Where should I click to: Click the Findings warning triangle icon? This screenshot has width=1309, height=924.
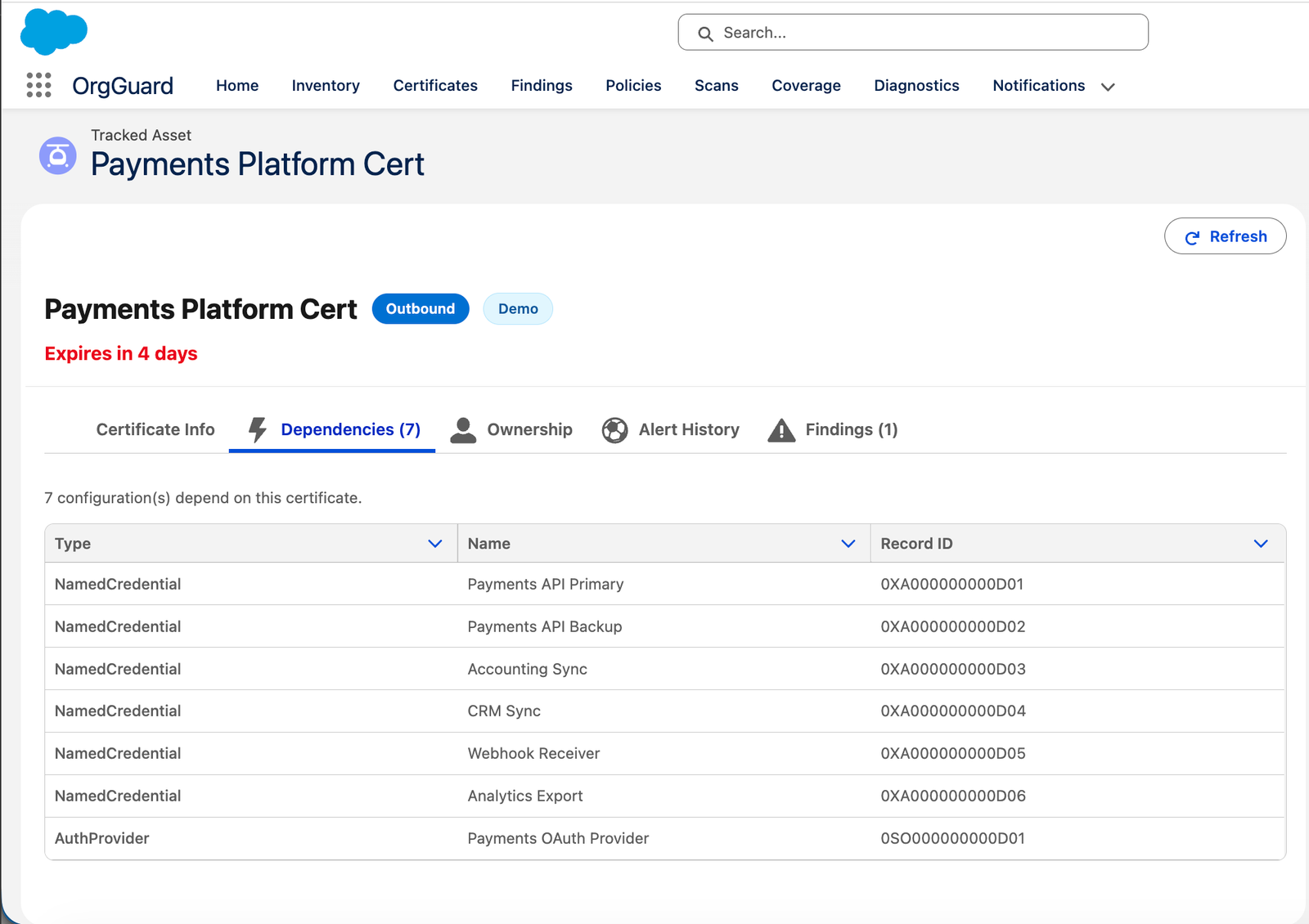coord(781,430)
